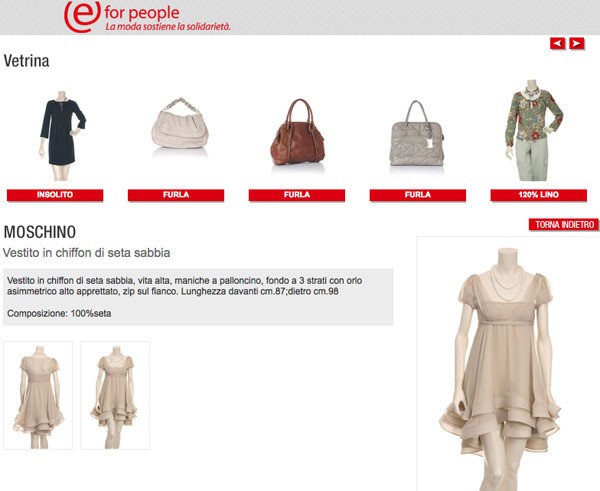
Task: Select the black Insolito dress image
Action: point(61,135)
